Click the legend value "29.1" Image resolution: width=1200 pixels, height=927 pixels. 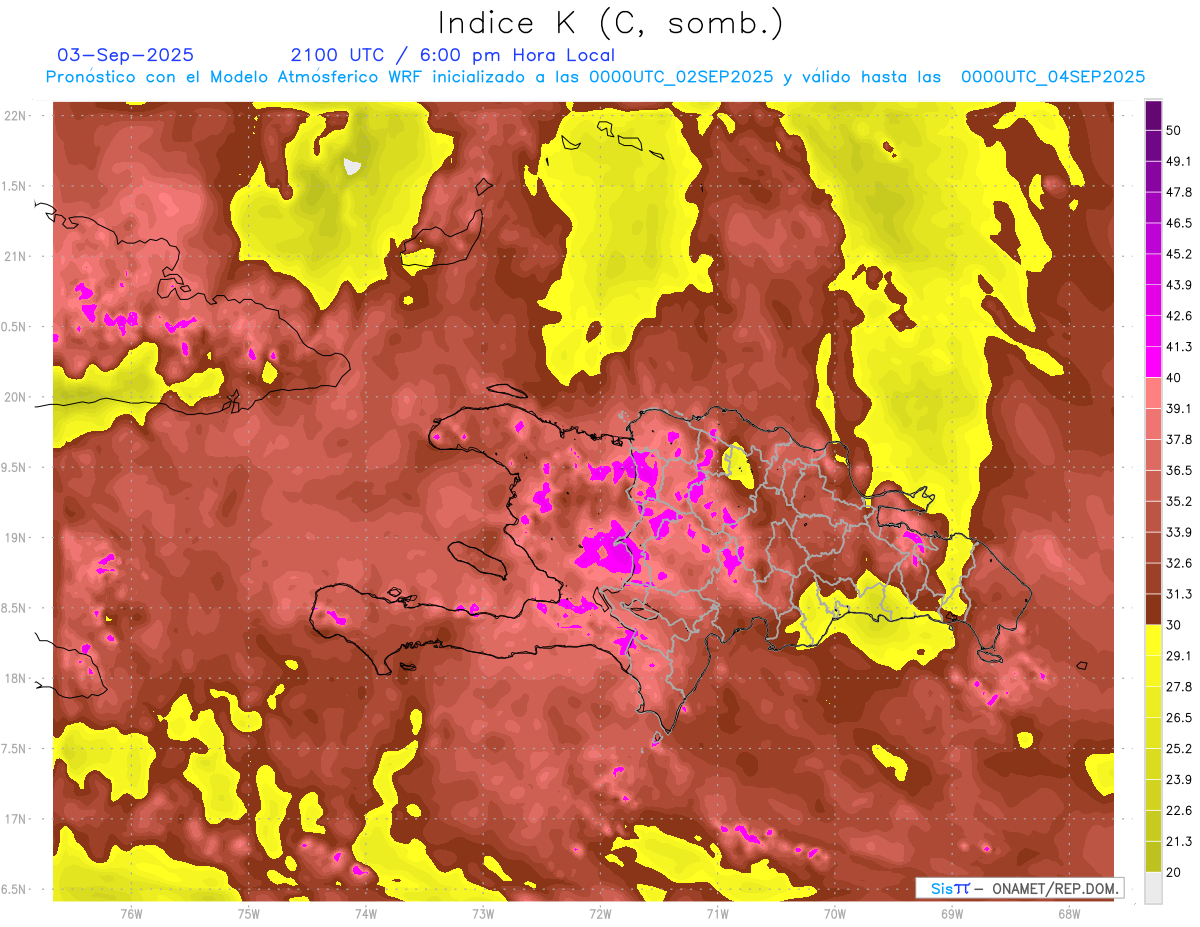click(x=1177, y=656)
